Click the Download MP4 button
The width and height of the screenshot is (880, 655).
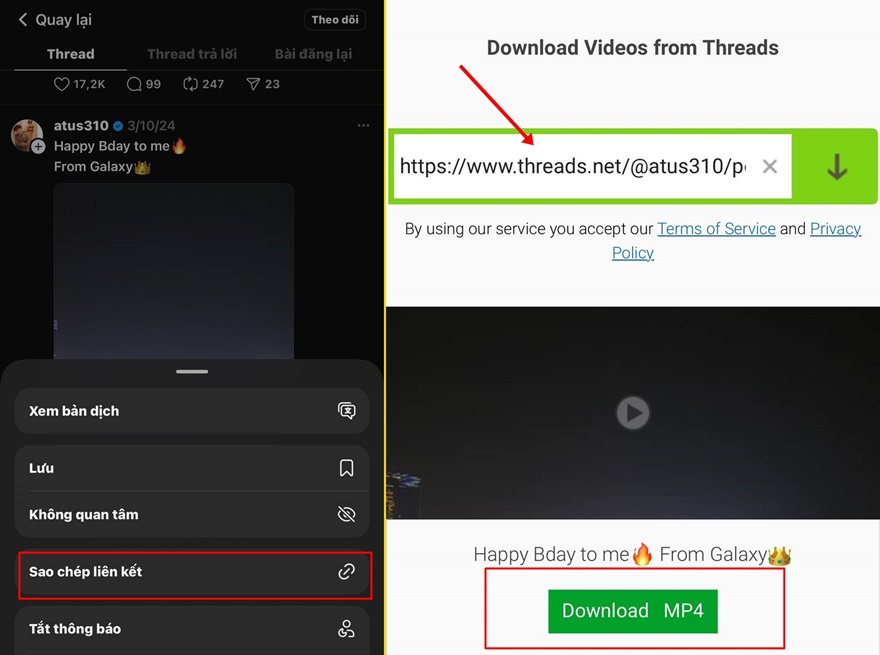click(632, 610)
